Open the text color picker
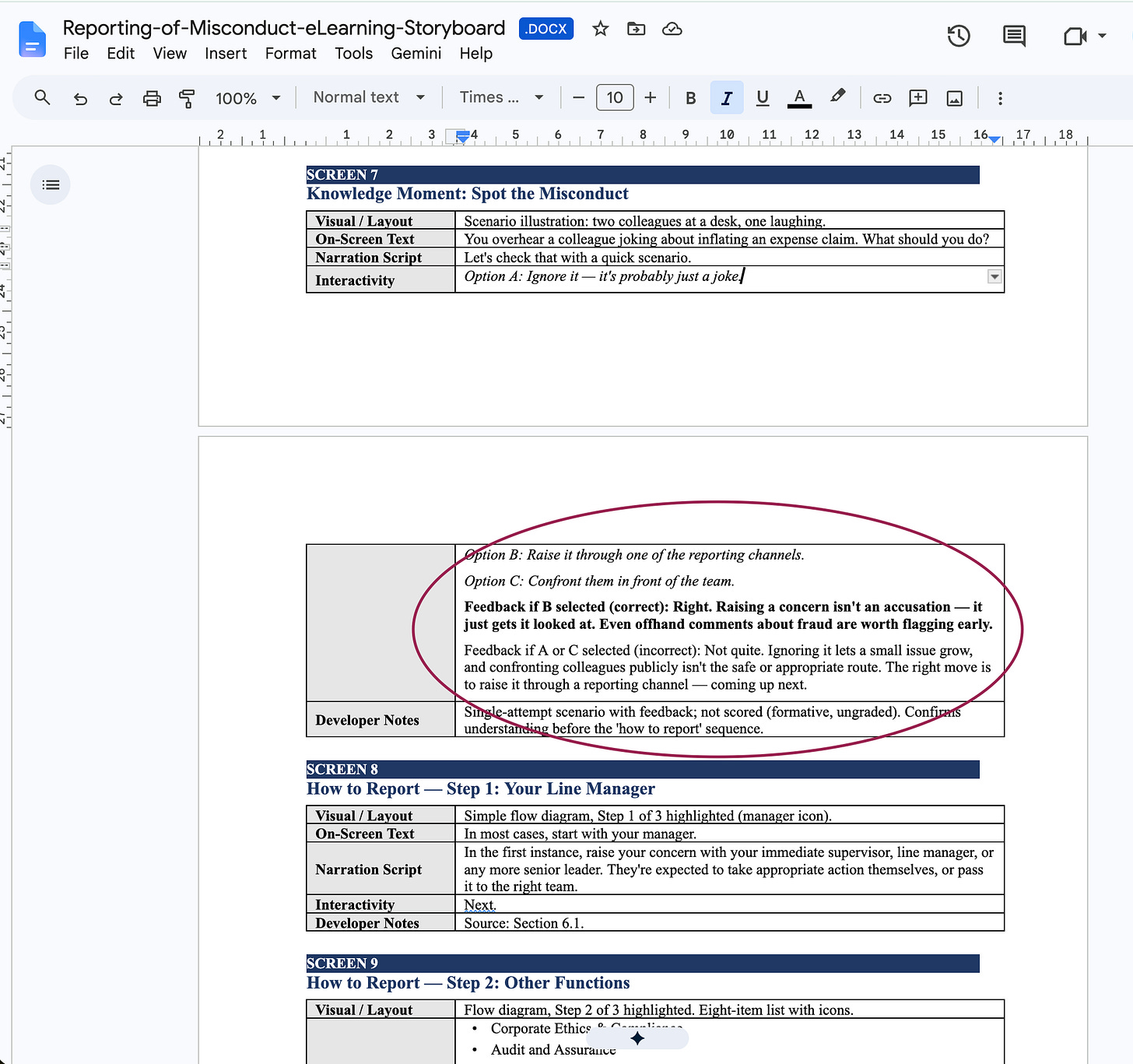1133x1064 pixels. [799, 98]
